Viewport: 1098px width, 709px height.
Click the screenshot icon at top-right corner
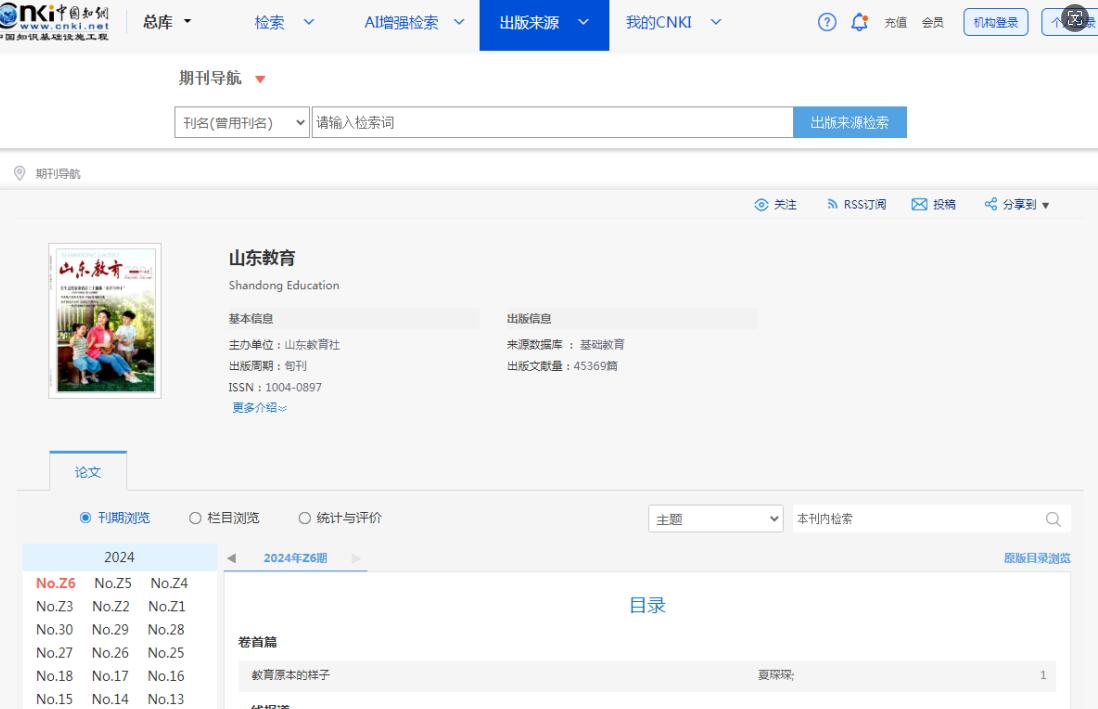click(x=1076, y=18)
